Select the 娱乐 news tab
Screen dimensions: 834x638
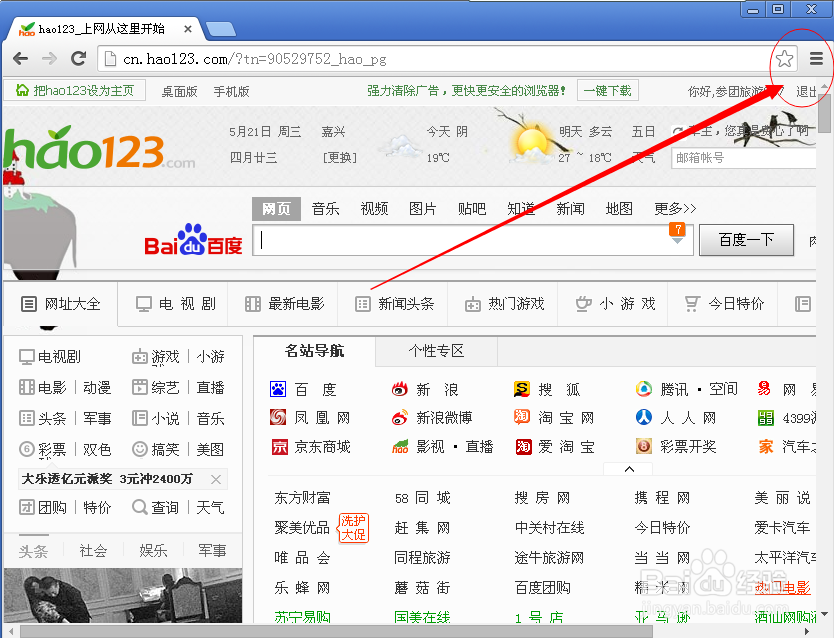tap(153, 551)
